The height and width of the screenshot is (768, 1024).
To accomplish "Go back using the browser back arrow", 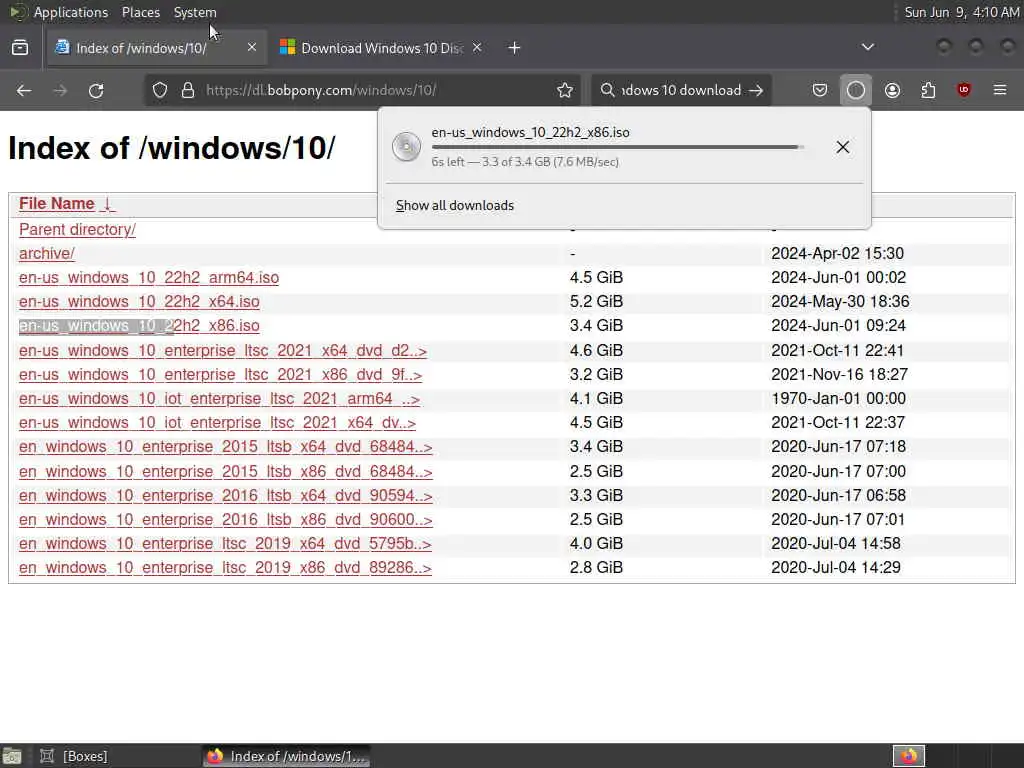I will (x=24, y=90).
